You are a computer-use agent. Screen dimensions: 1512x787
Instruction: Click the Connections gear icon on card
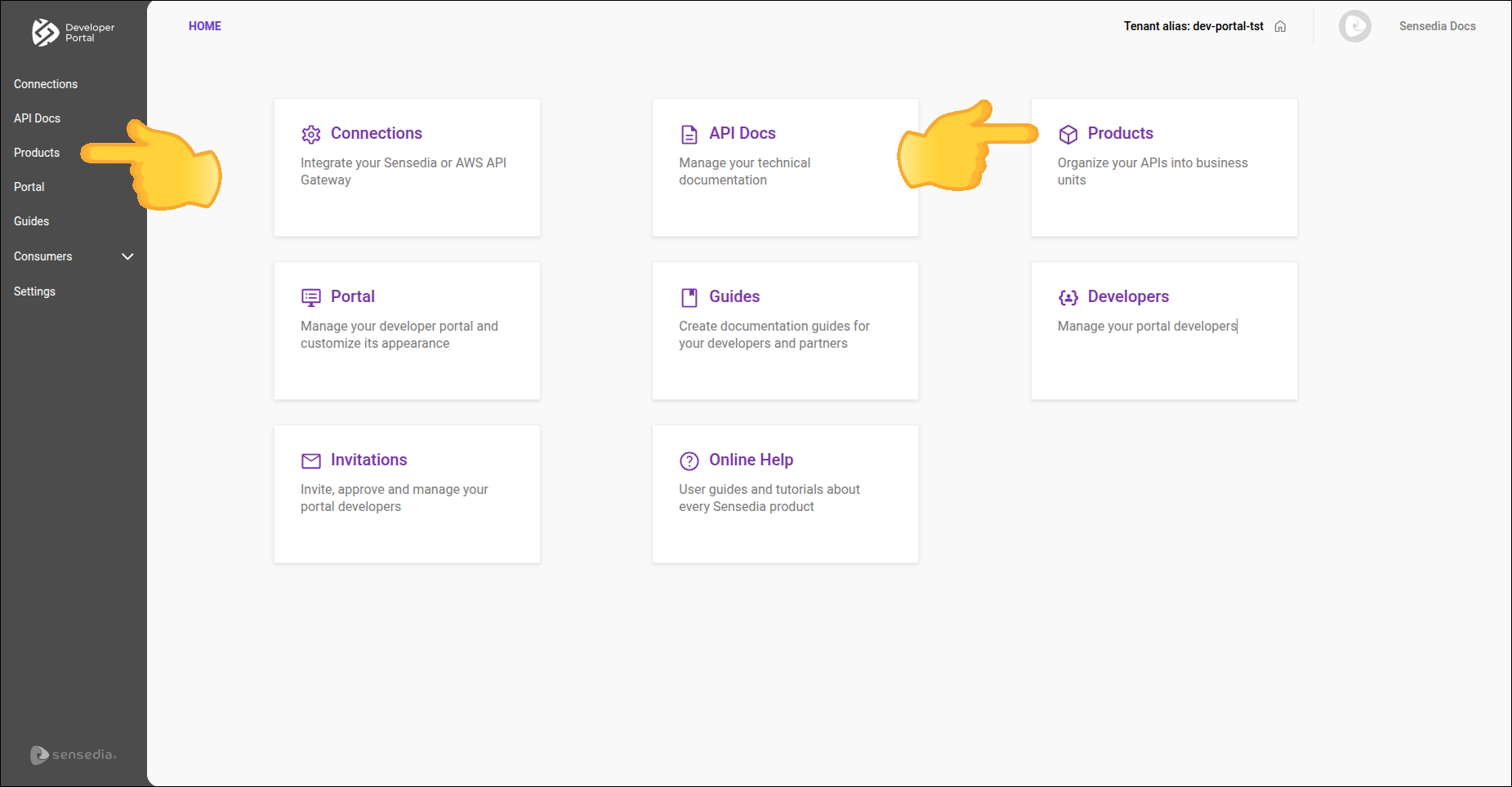[x=311, y=134]
